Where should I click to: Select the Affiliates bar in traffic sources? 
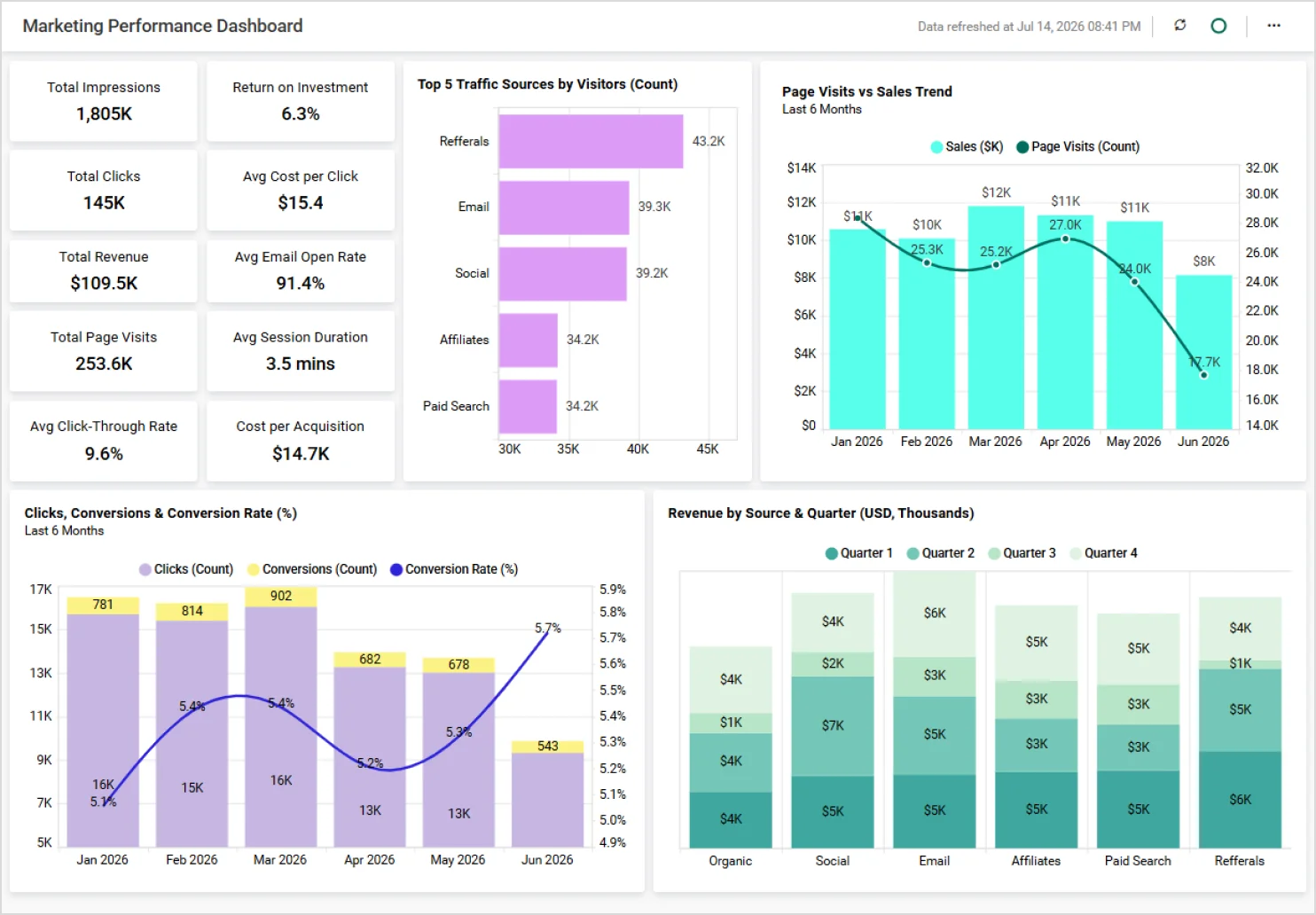(529, 340)
